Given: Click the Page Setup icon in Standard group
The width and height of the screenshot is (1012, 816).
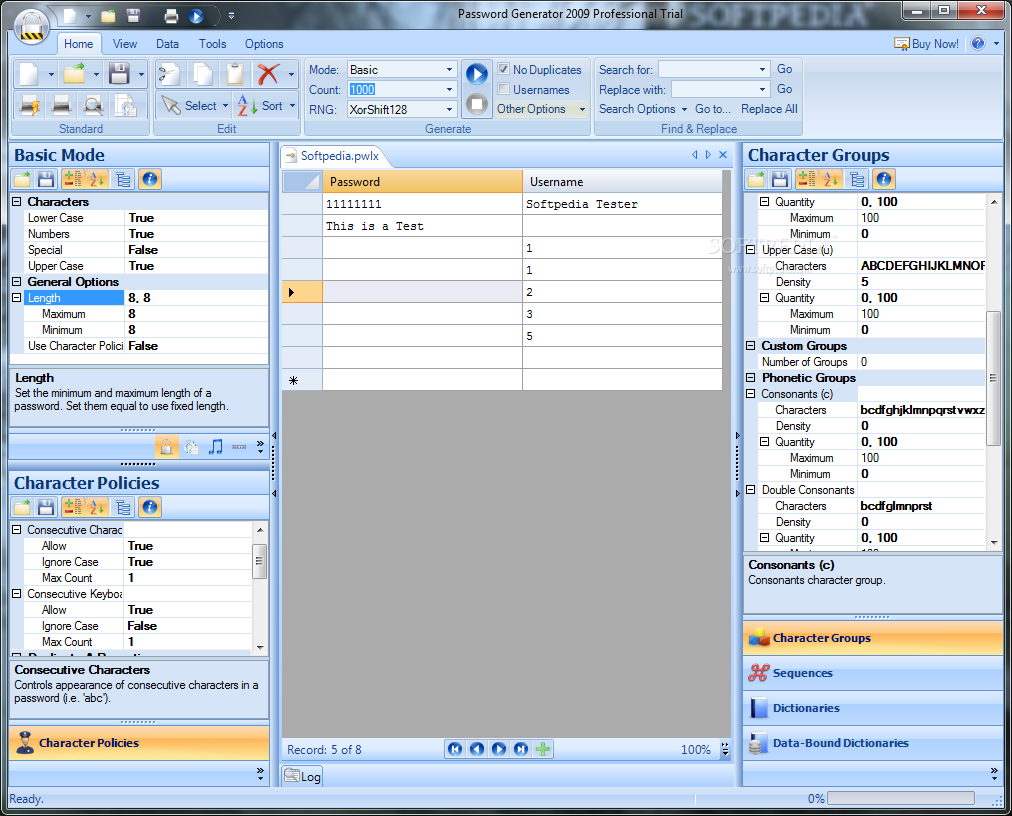Looking at the screenshot, I should 125,105.
